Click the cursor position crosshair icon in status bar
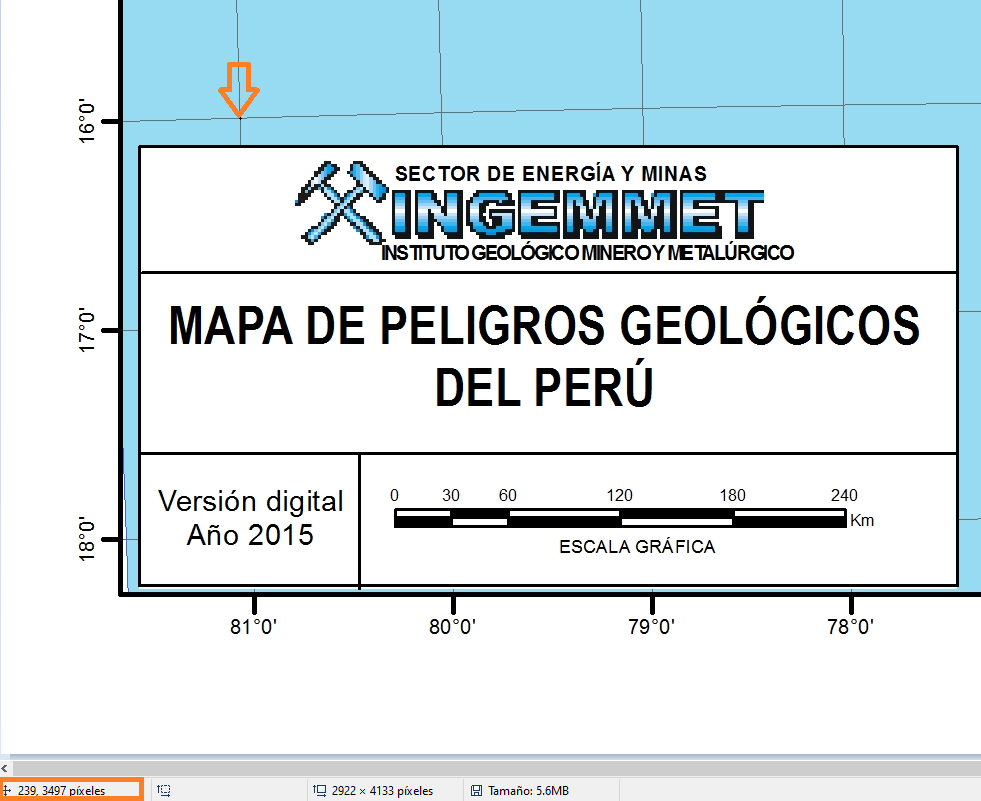This screenshot has width=981, height=801. (x=8, y=790)
